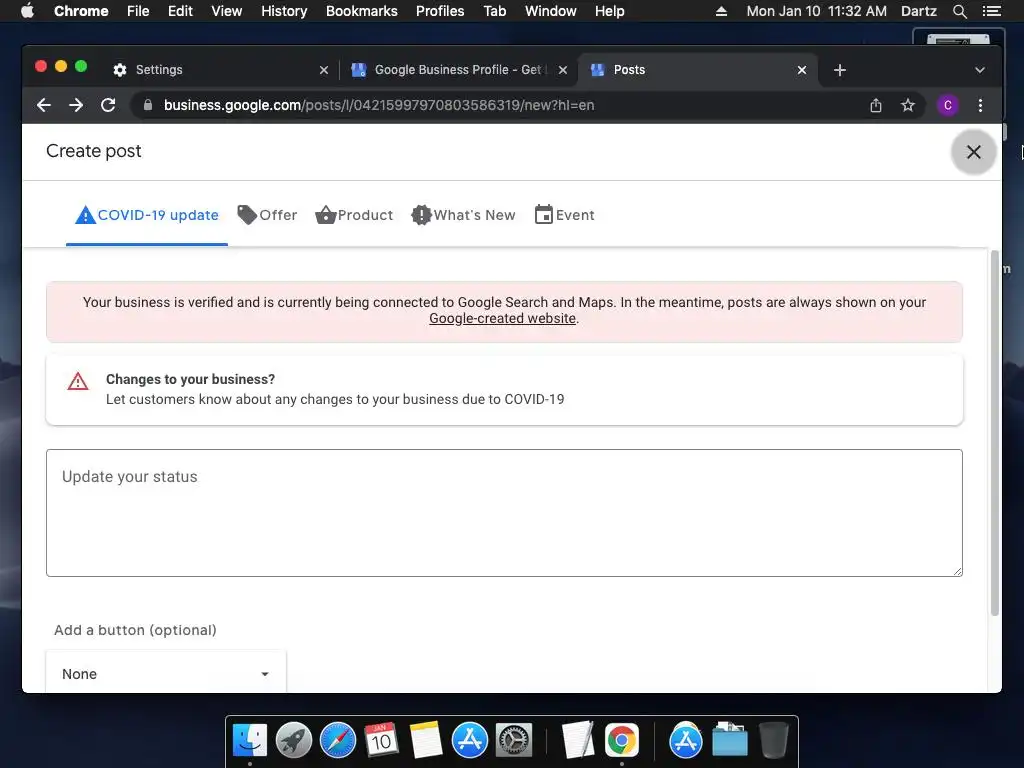This screenshot has height=768, width=1024.
Task: Click the Update your status text box
Action: [504, 513]
